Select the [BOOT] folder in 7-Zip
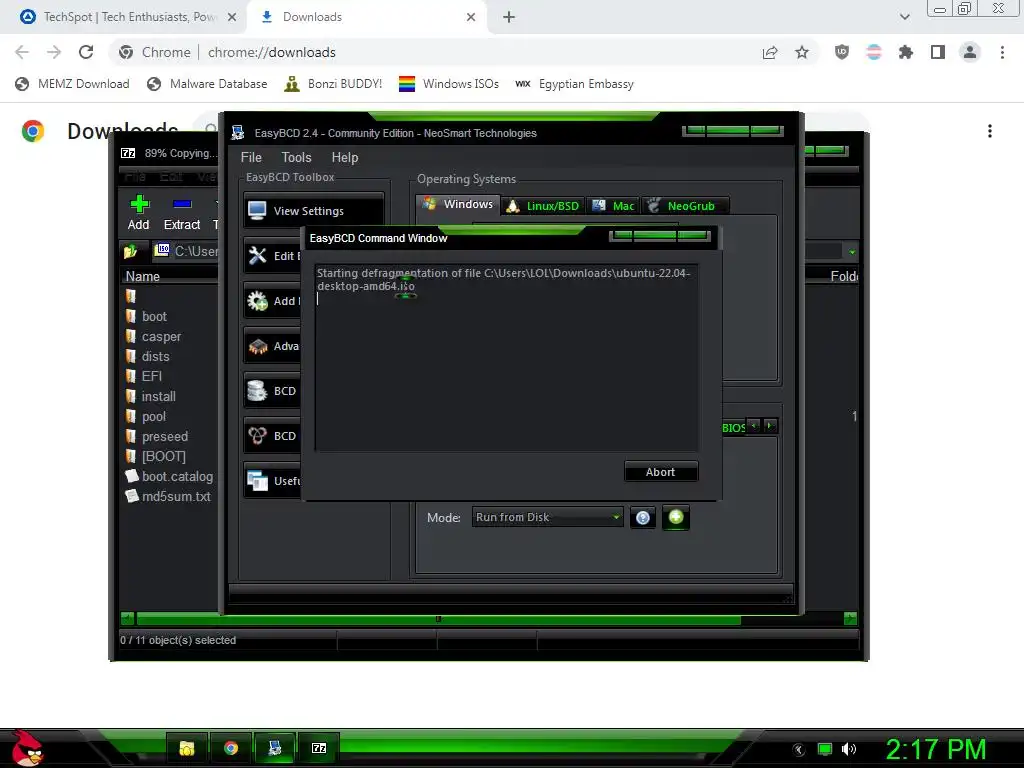 163,456
